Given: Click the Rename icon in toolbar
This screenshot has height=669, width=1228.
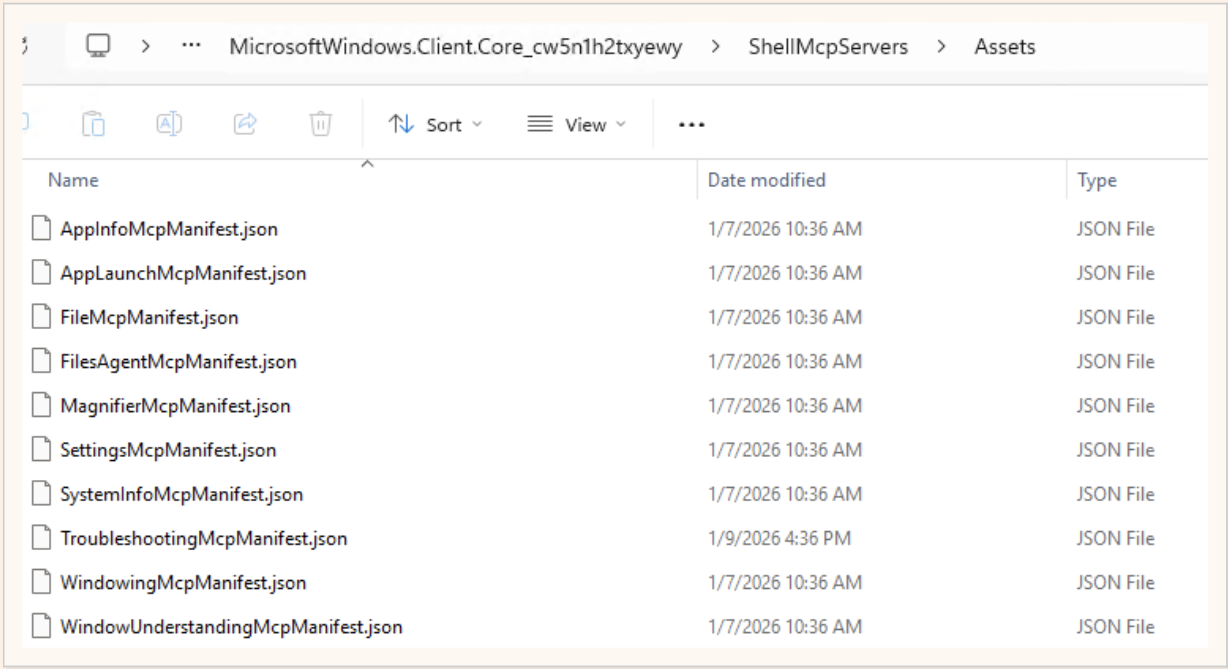Looking at the screenshot, I should [167, 124].
